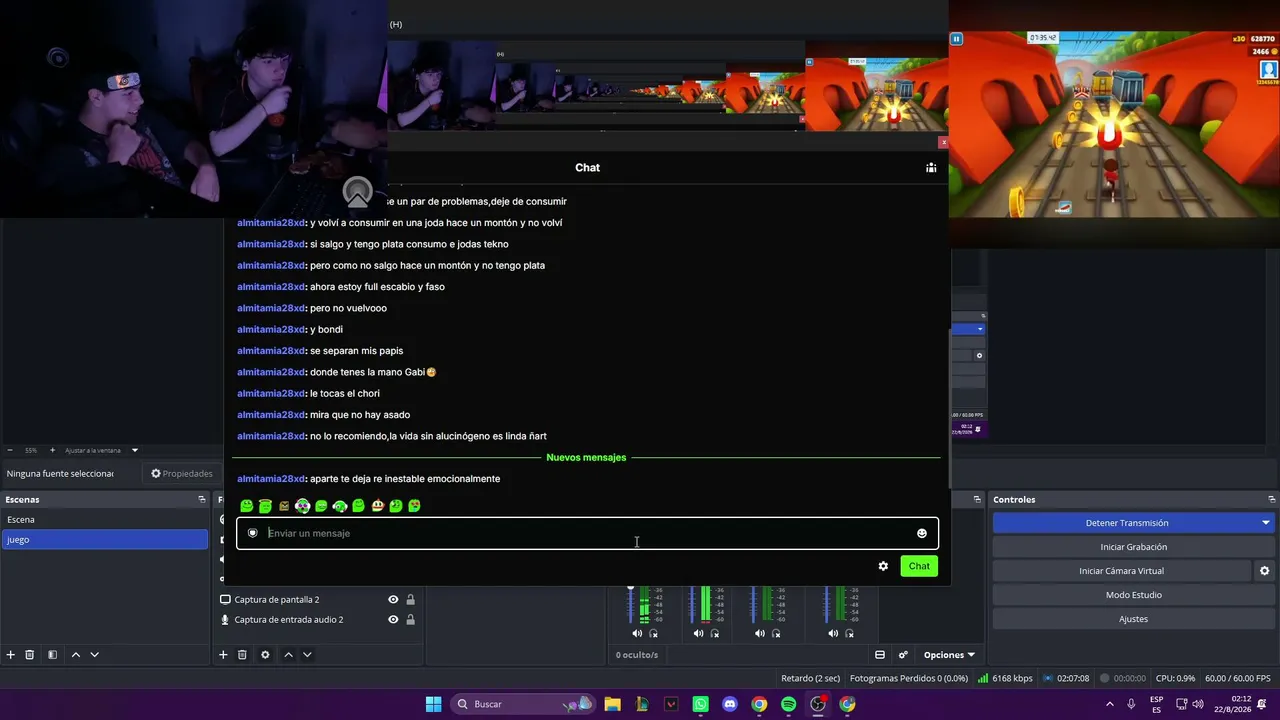Screen dimensions: 1280x720
Task: Open Propiedades for the source
Action: tap(182, 474)
